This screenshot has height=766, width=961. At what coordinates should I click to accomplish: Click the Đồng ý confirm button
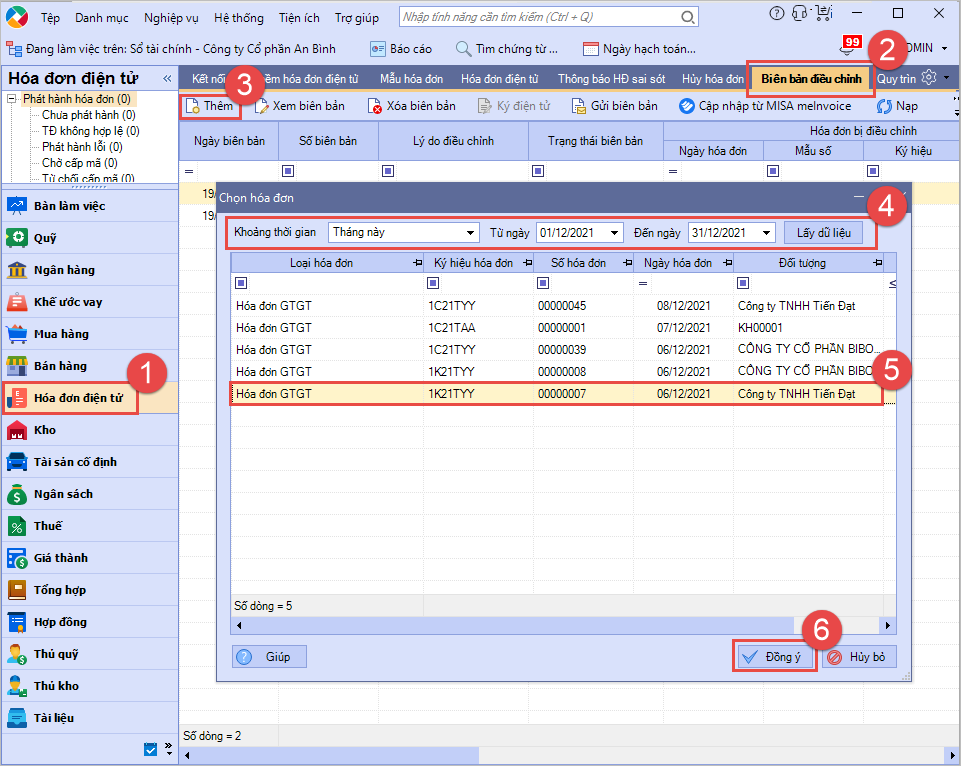click(x=773, y=657)
